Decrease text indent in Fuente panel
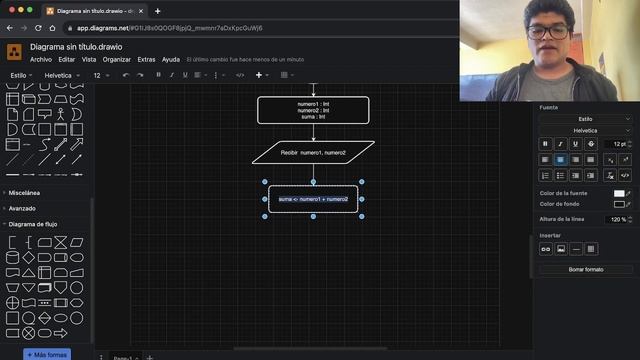640x360 pixels. pos(576,176)
